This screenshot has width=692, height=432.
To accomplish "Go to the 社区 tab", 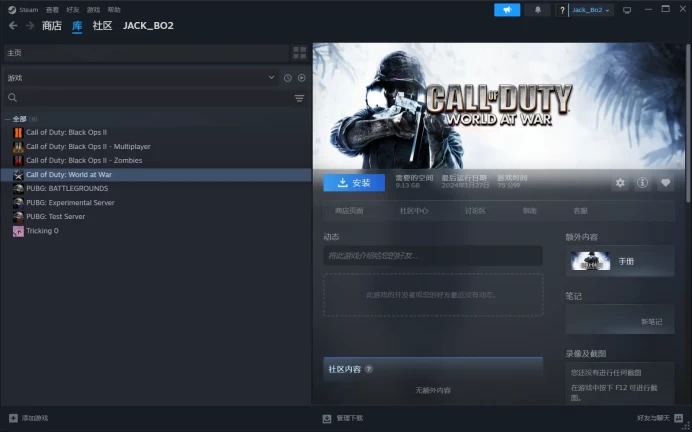I will (102, 26).
